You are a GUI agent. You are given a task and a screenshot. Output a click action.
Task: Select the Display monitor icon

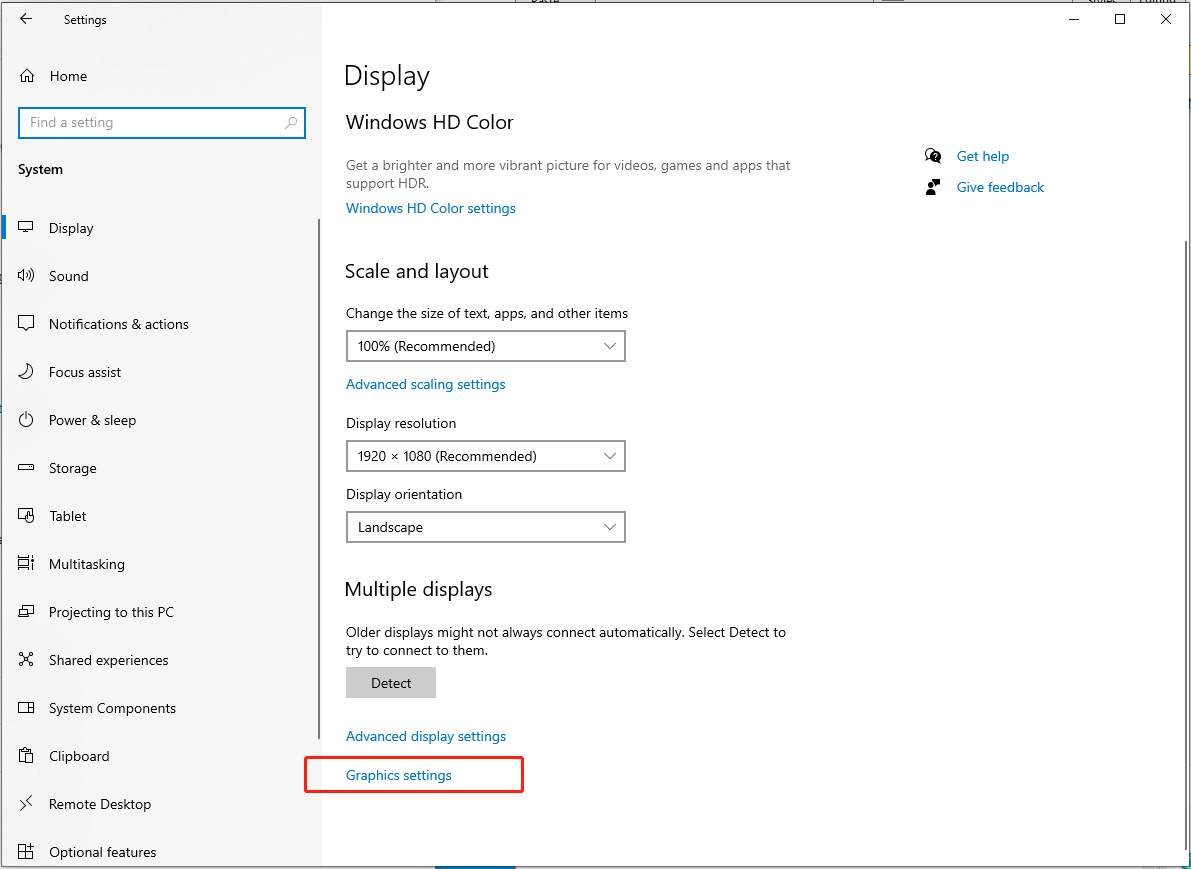(x=27, y=228)
